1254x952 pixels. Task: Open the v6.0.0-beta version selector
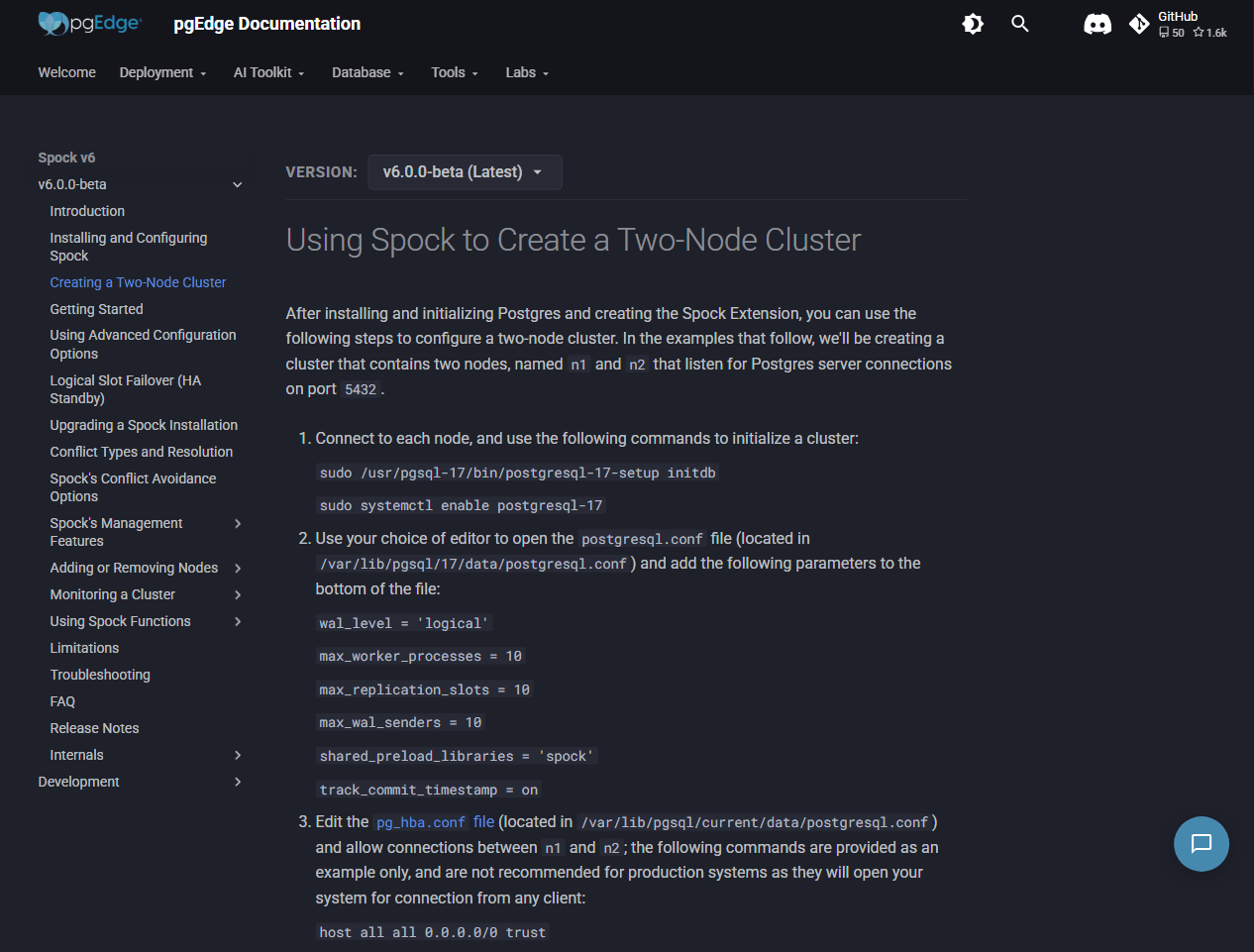465,172
